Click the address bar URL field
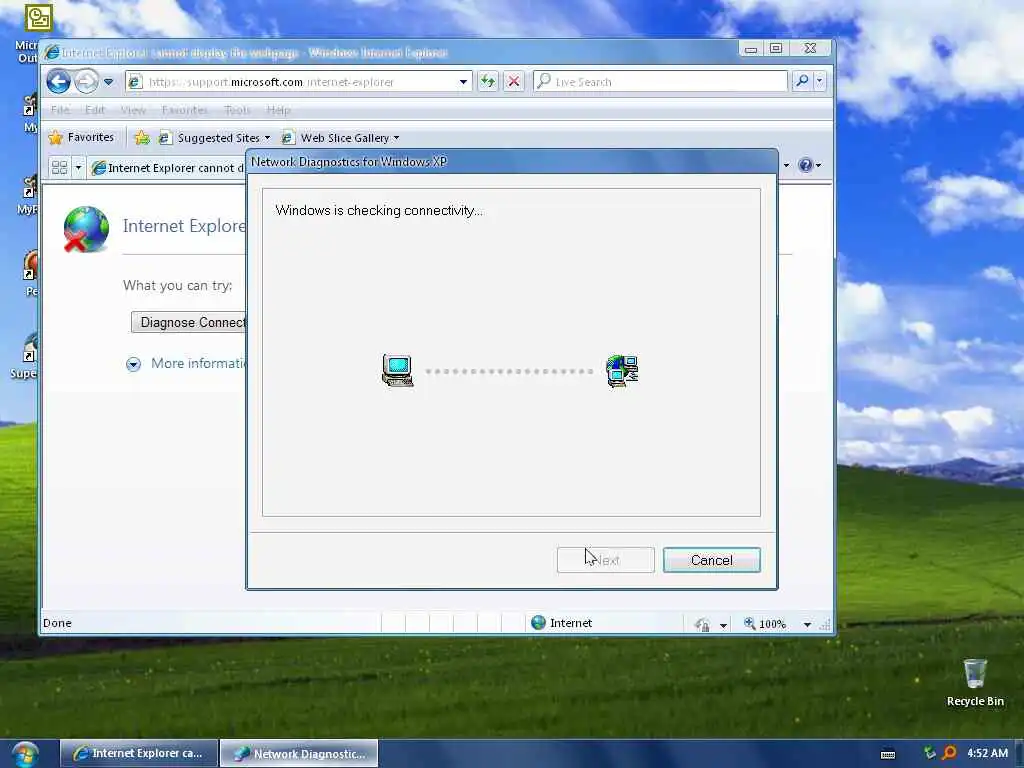This screenshot has width=1024, height=768. point(299,82)
